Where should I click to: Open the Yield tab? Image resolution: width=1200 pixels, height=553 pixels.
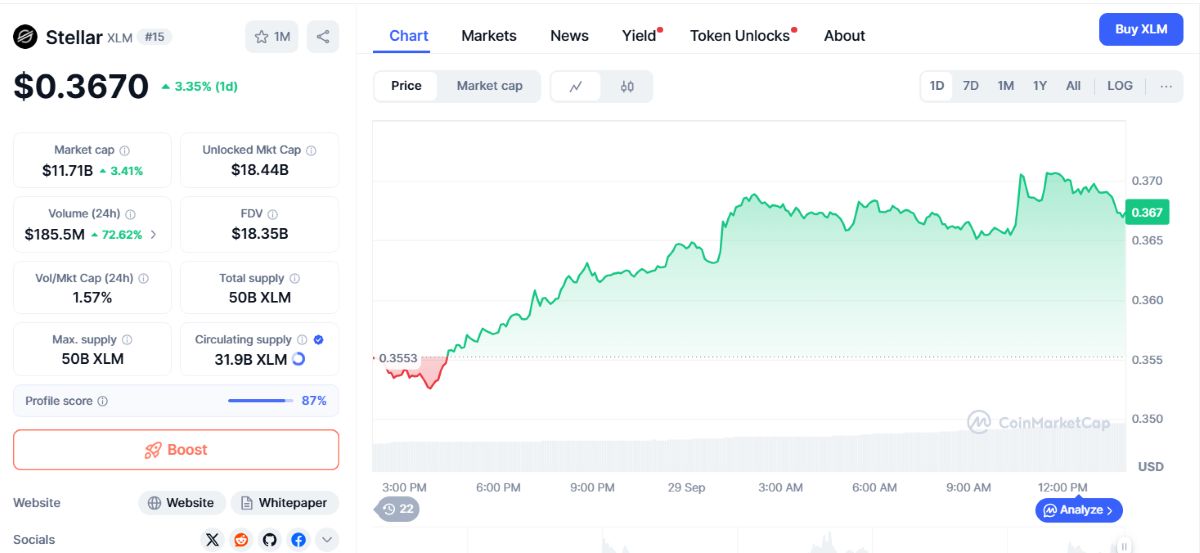640,36
